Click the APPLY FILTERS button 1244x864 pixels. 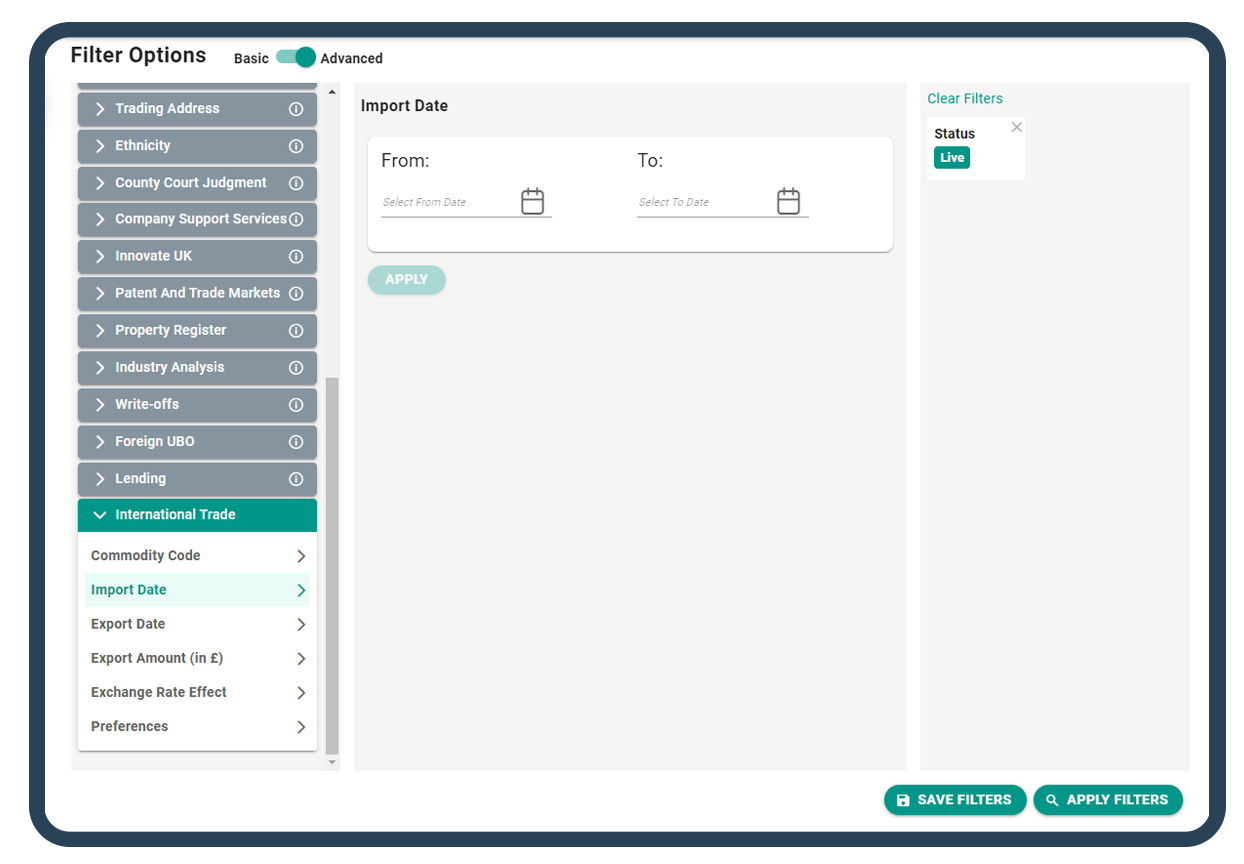pos(1108,800)
